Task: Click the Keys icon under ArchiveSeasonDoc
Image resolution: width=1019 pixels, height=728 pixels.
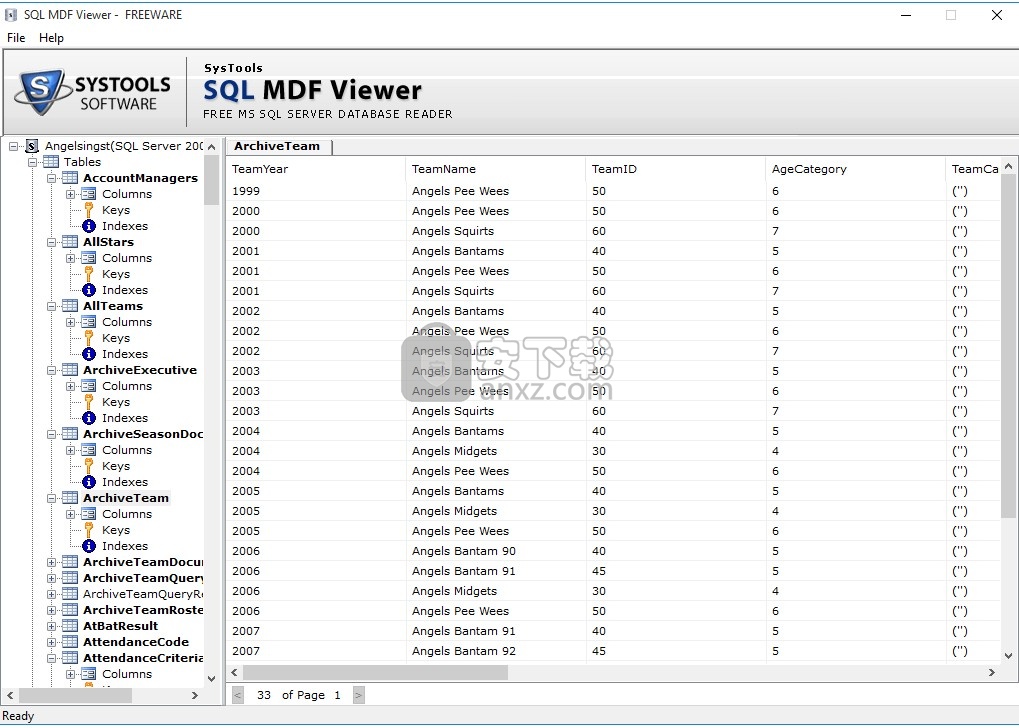Action: pos(89,466)
